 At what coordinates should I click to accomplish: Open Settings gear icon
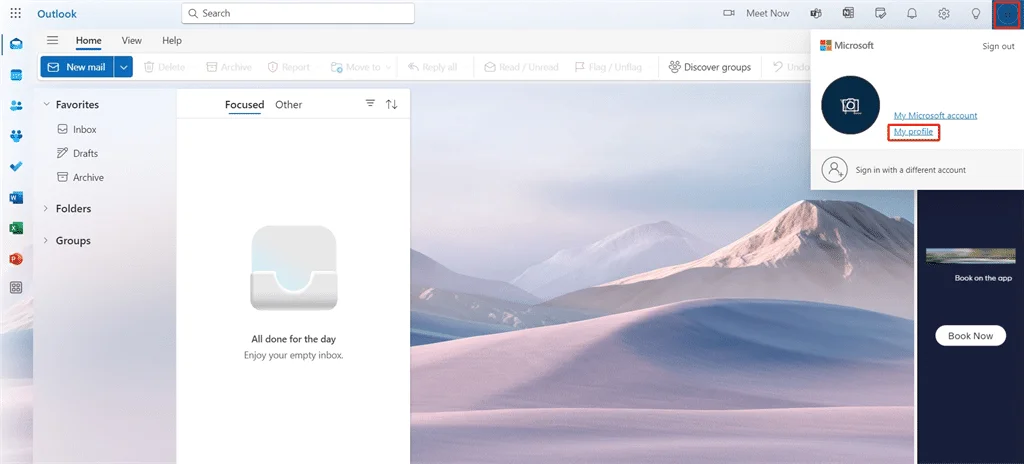pos(944,13)
